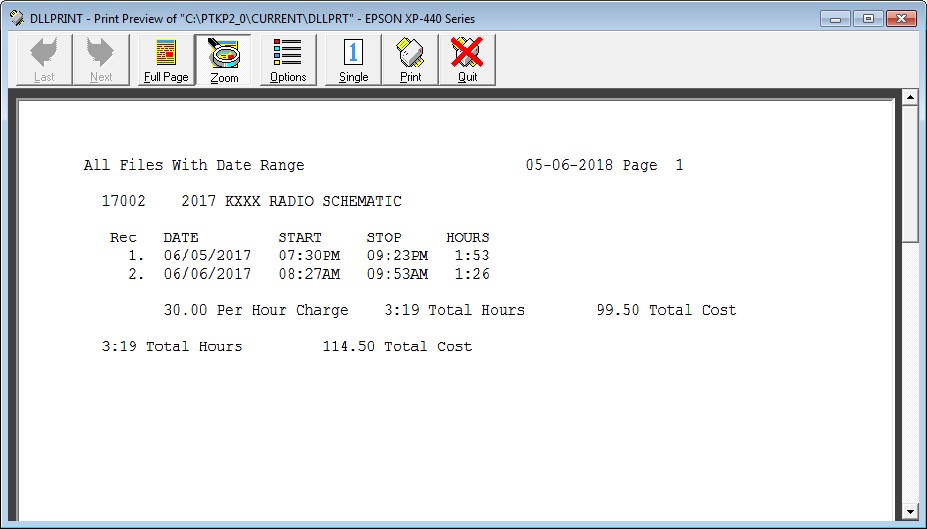
Task: Click '99.50 Total Cost'
Action: pyautogui.click(x=666, y=310)
